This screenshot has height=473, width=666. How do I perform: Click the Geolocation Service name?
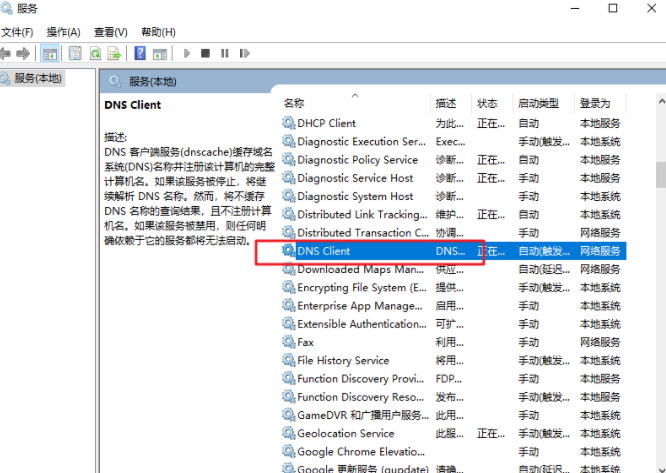[346, 434]
